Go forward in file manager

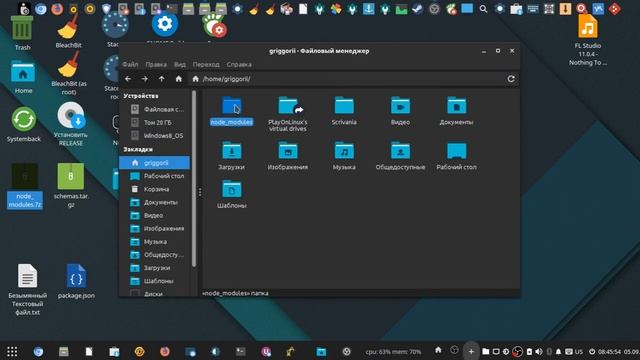tap(144, 79)
